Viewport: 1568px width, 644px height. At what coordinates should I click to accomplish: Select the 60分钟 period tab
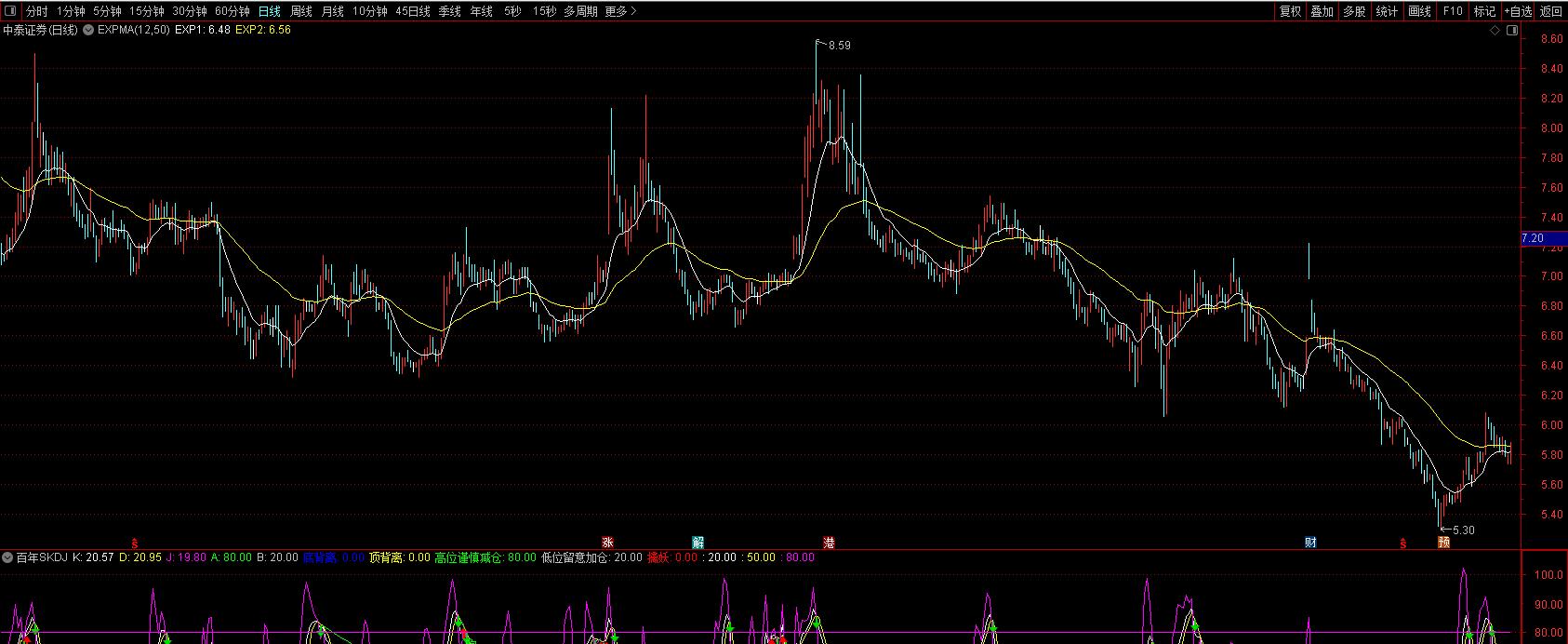(232, 11)
